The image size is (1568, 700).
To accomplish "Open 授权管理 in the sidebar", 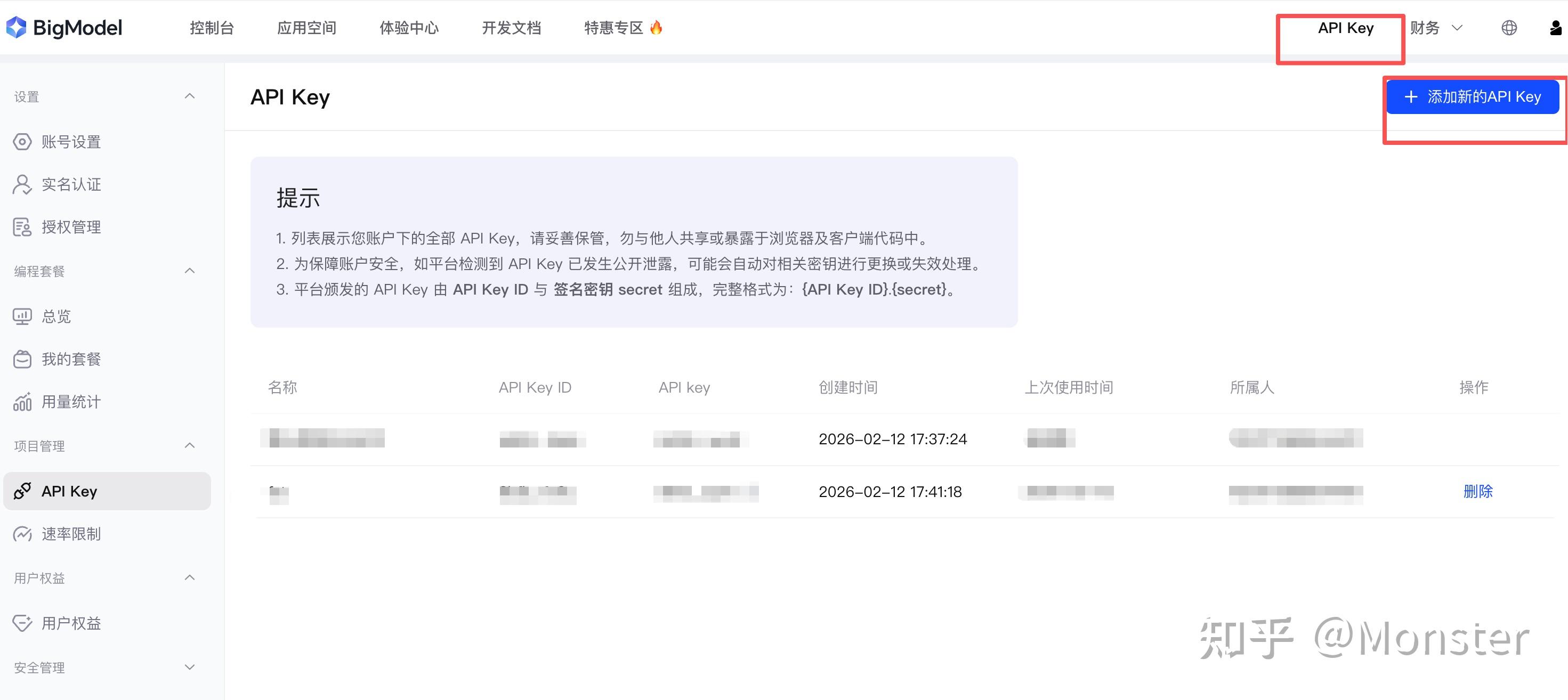I will pos(70,227).
